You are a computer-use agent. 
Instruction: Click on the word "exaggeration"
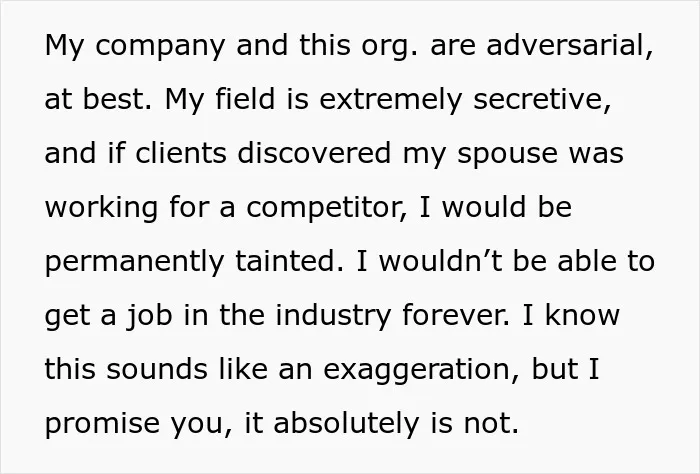coord(416,371)
